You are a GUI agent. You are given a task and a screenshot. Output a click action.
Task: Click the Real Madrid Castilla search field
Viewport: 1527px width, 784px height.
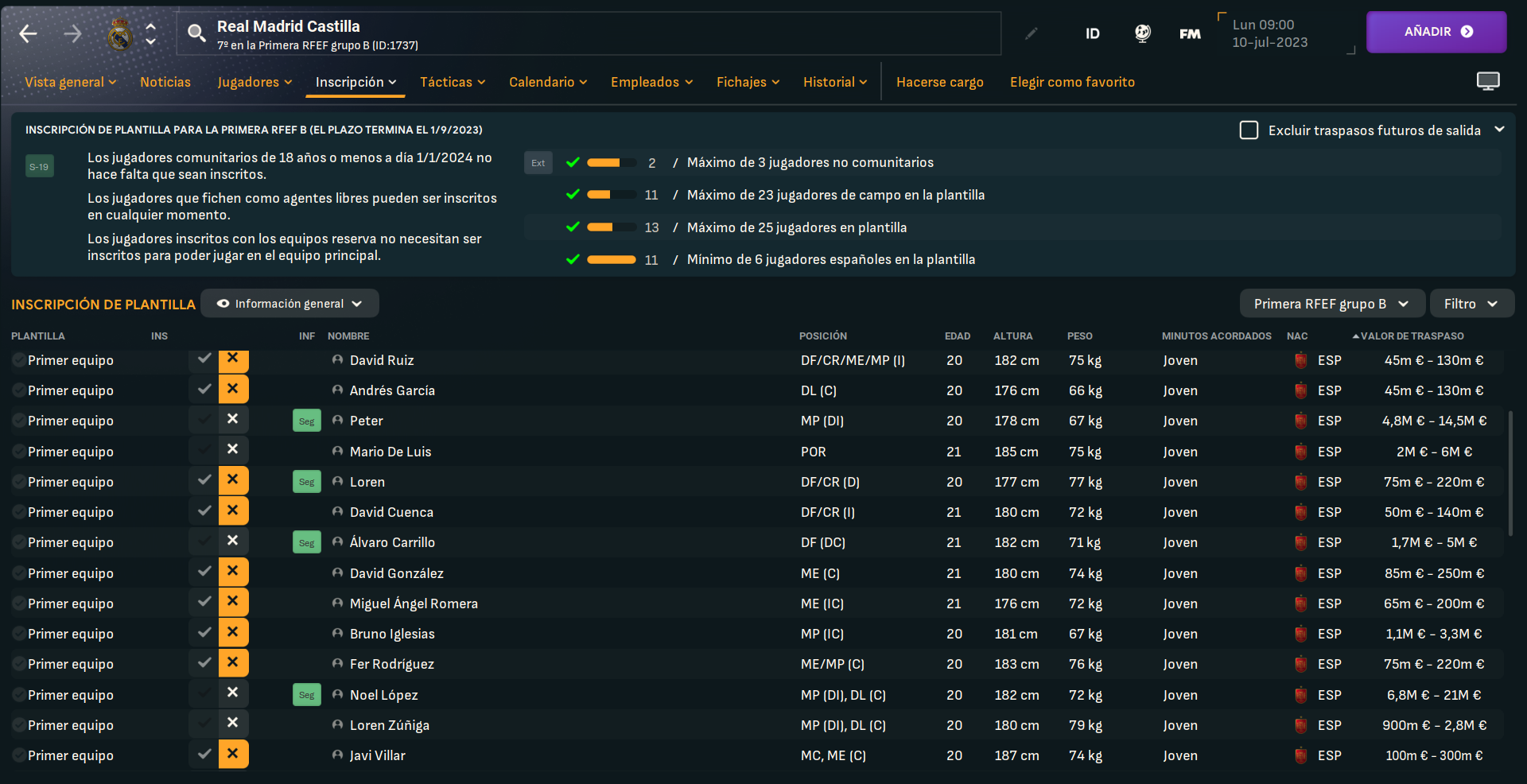[589, 33]
